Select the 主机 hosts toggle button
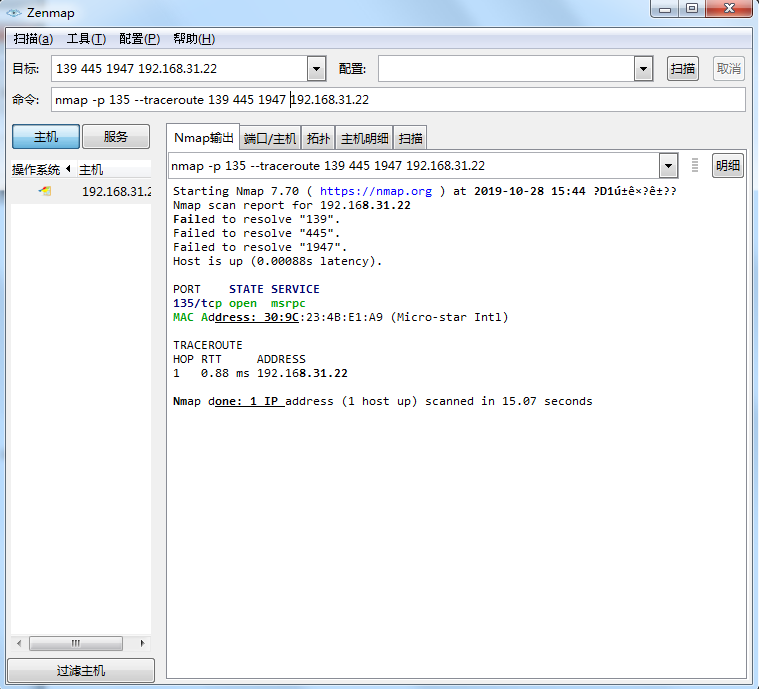 point(46,137)
